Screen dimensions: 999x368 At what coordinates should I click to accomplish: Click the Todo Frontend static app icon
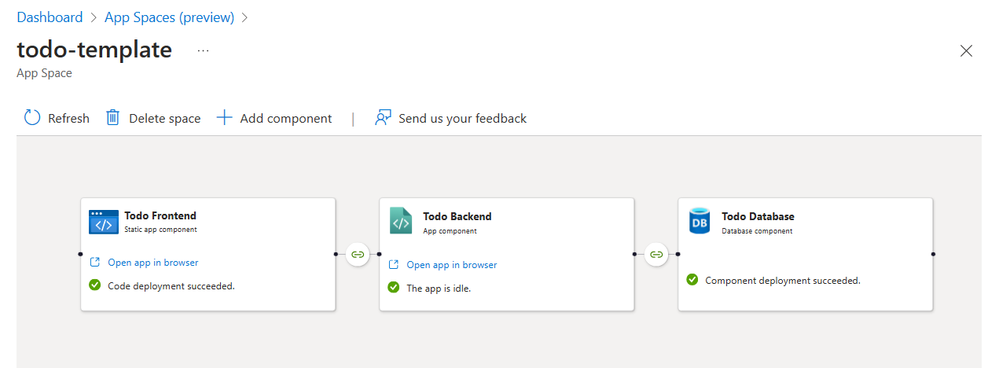pyautogui.click(x=104, y=222)
